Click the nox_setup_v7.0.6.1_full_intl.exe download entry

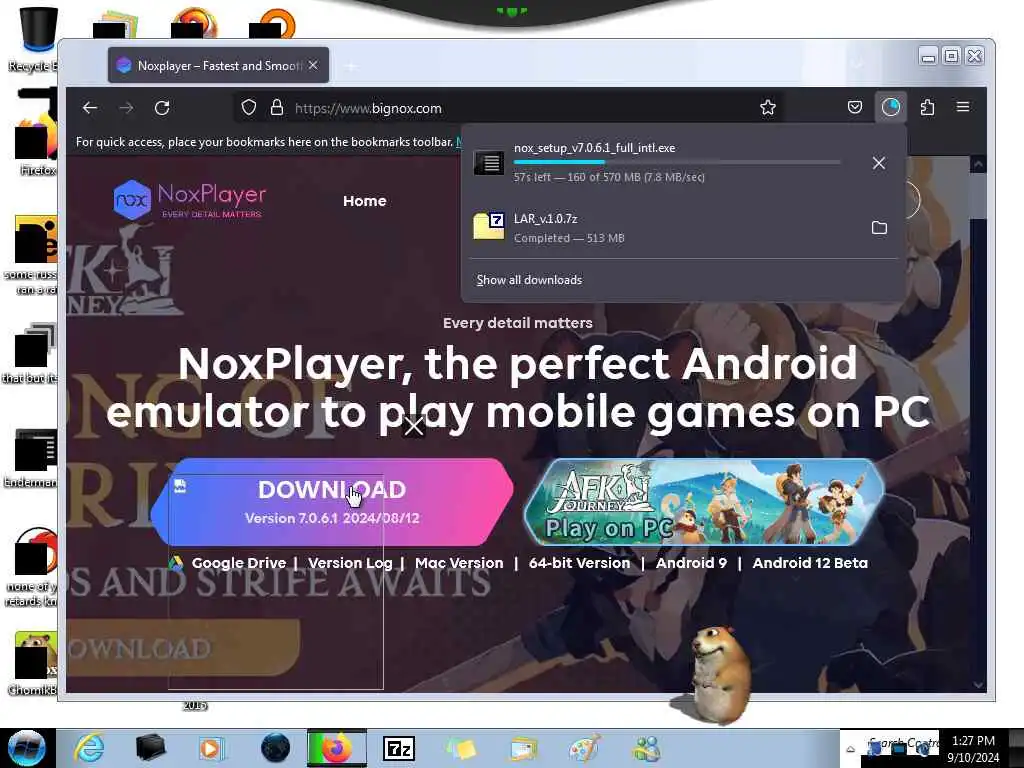click(x=660, y=162)
